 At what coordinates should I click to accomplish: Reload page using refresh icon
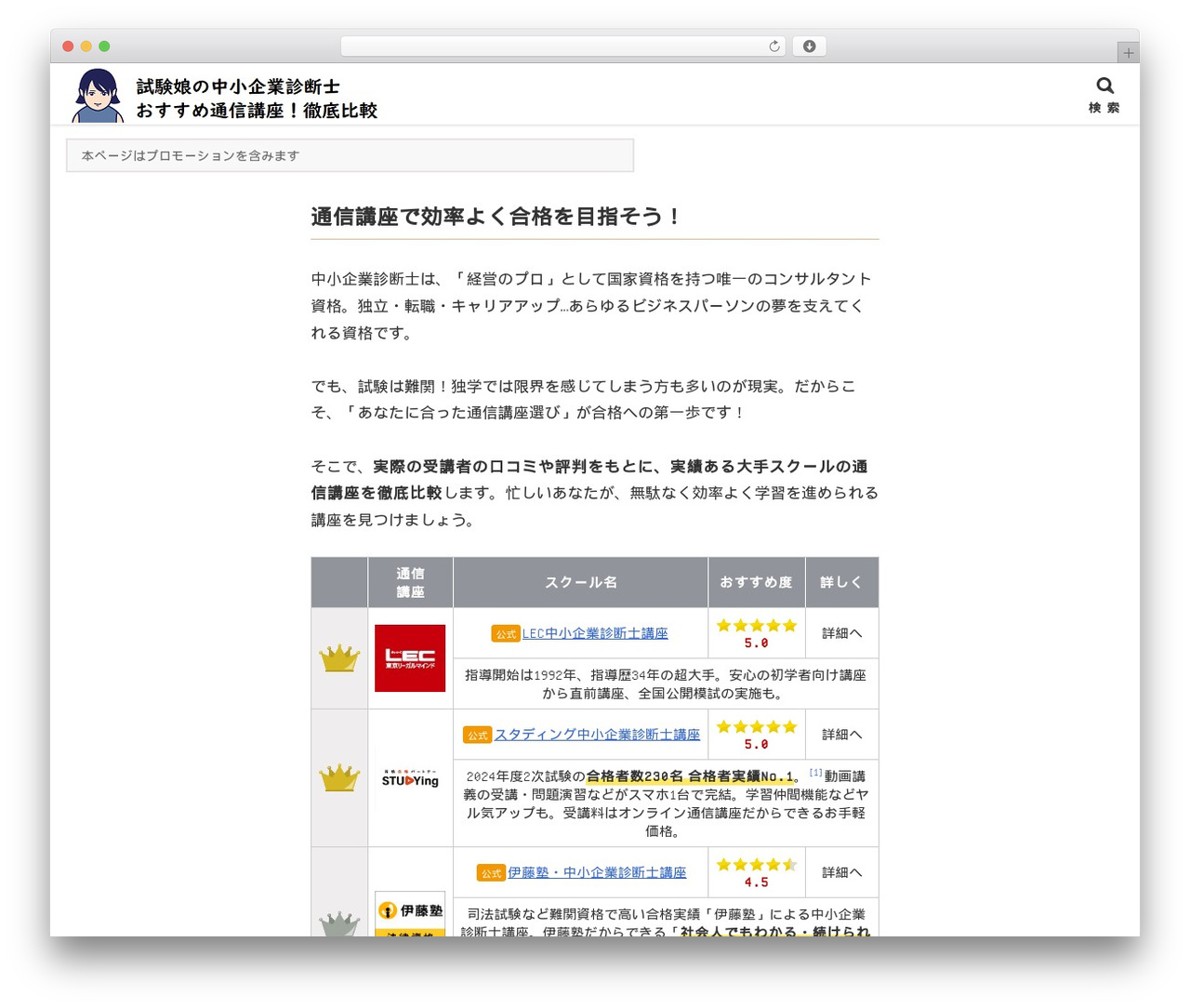click(774, 46)
